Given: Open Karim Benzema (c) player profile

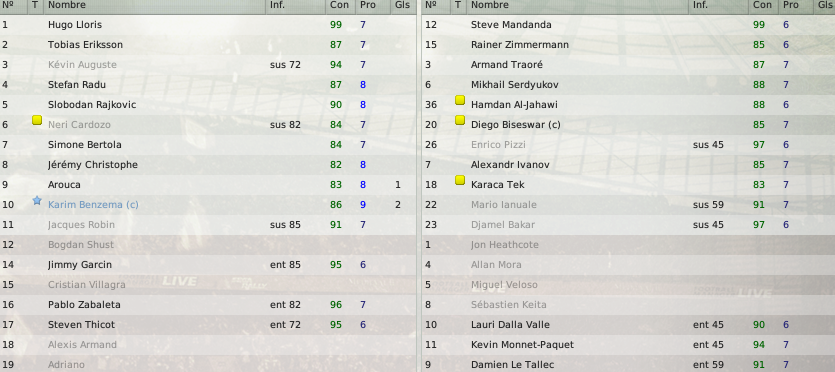Looking at the screenshot, I should [x=93, y=205].
